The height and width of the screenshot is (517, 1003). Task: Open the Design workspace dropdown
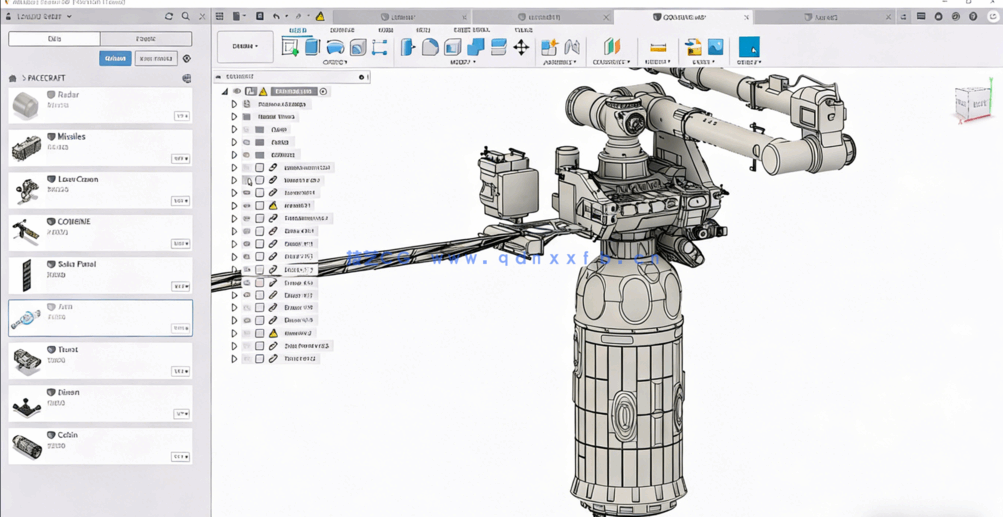tap(245, 46)
